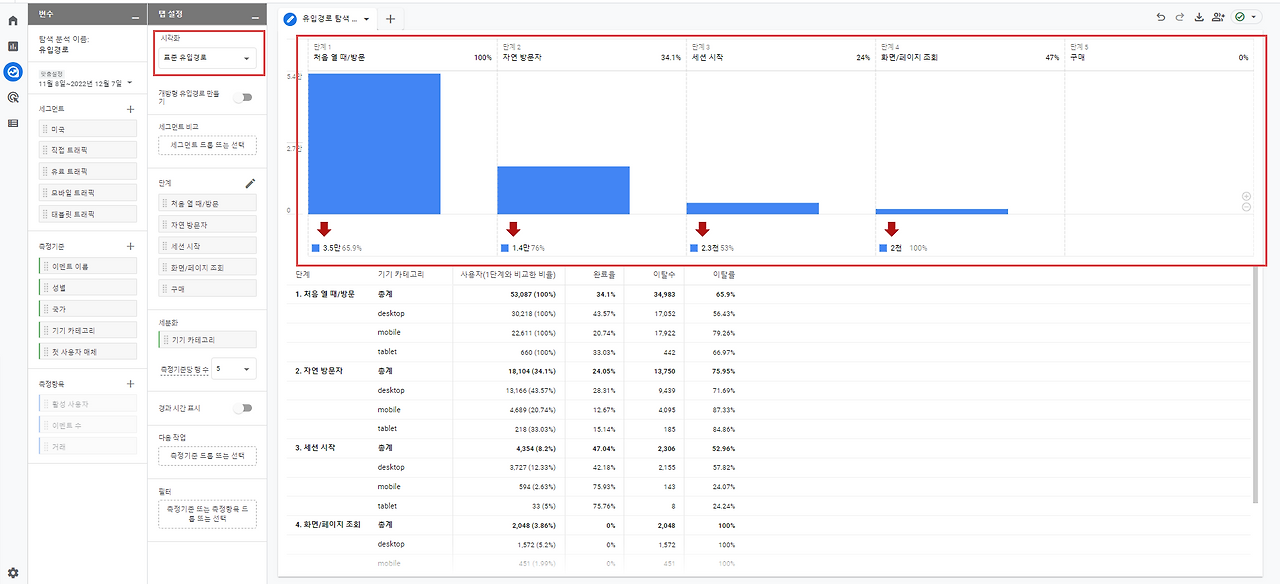Add a new 측정항목 with plus icon
1280x584 pixels.
(130, 383)
